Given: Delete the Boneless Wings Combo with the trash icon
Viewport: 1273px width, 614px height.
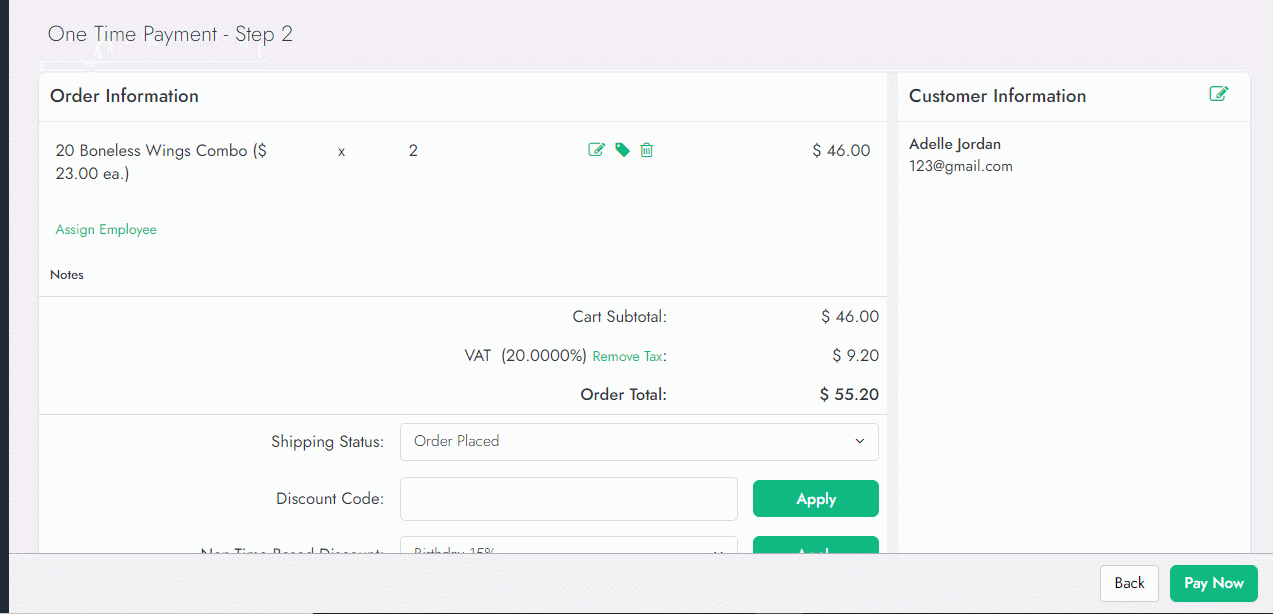Looking at the screenshot, I should pos(647,150).
